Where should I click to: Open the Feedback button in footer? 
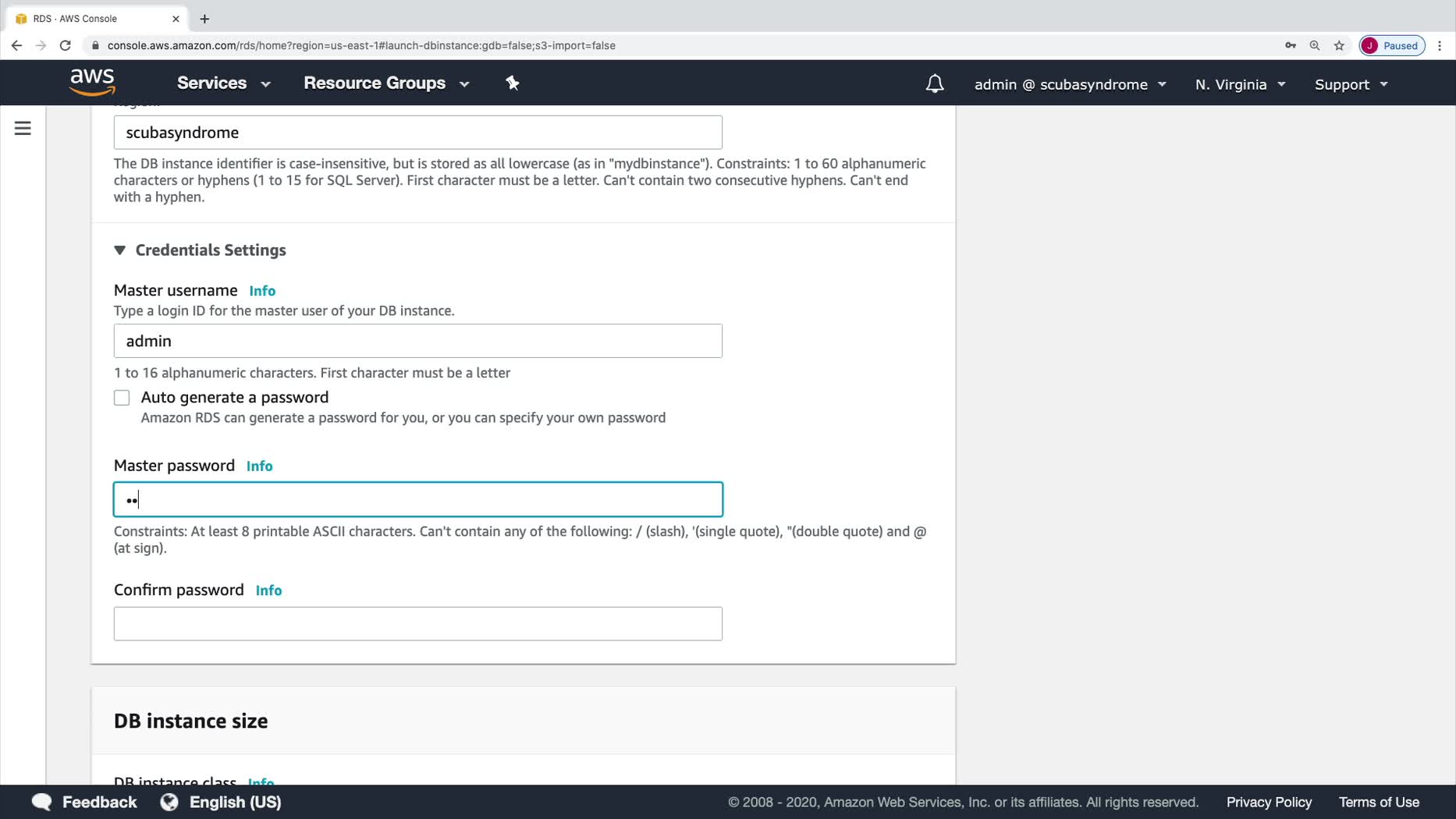point(84,802)
